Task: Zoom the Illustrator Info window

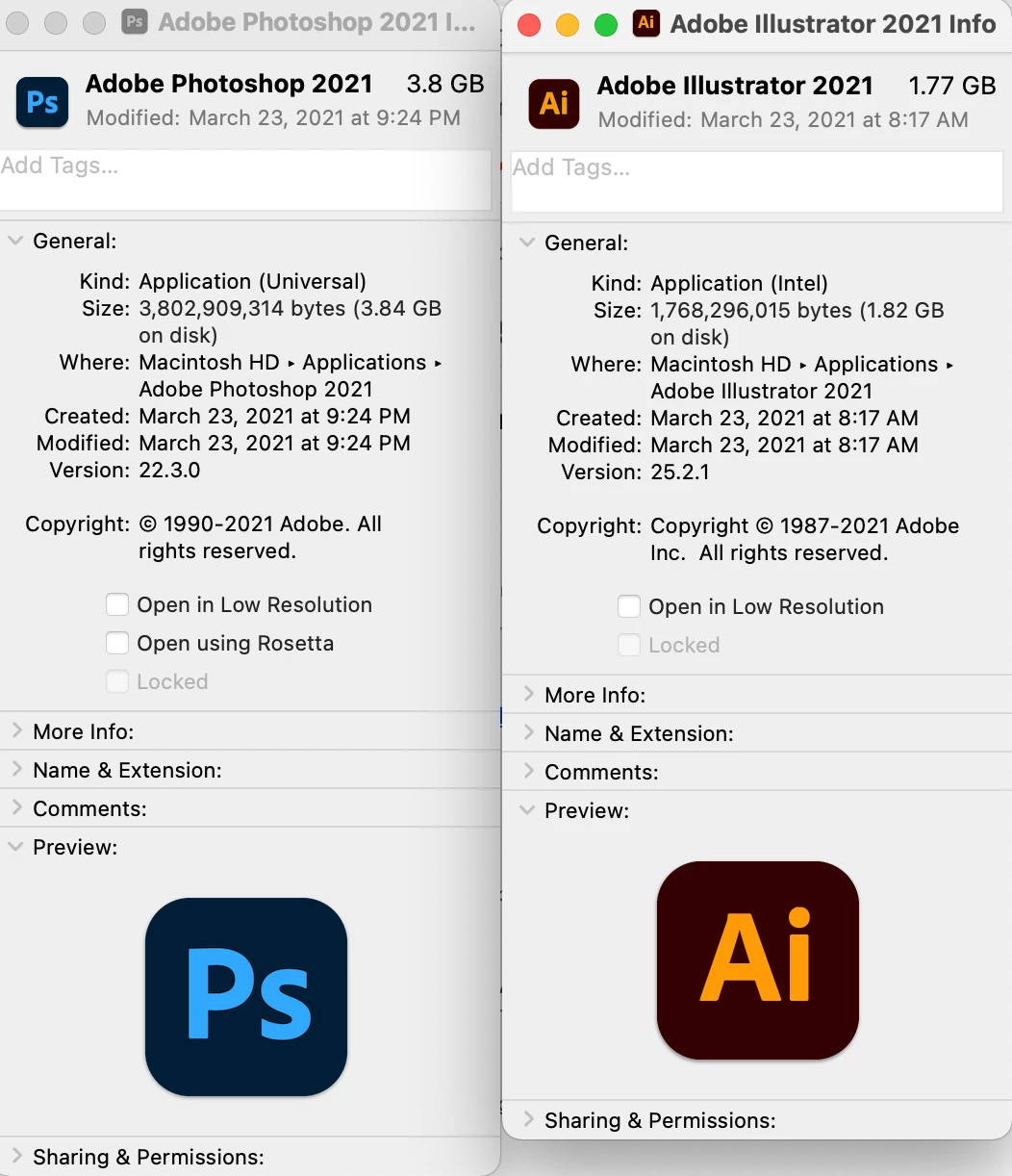Action: point(606,24)
